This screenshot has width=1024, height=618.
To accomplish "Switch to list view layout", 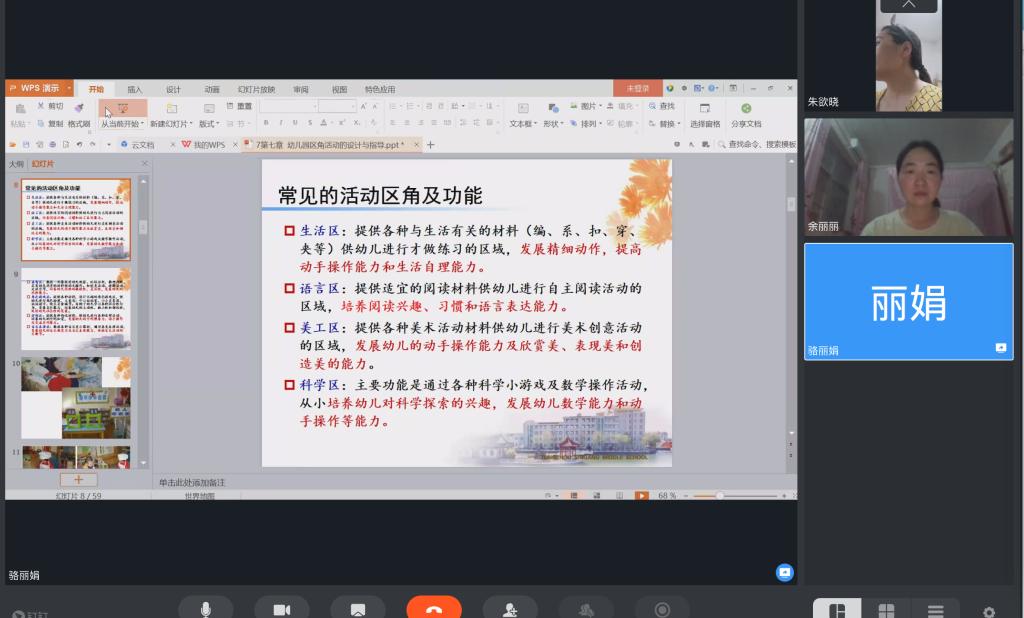I will tap(935, 610).
